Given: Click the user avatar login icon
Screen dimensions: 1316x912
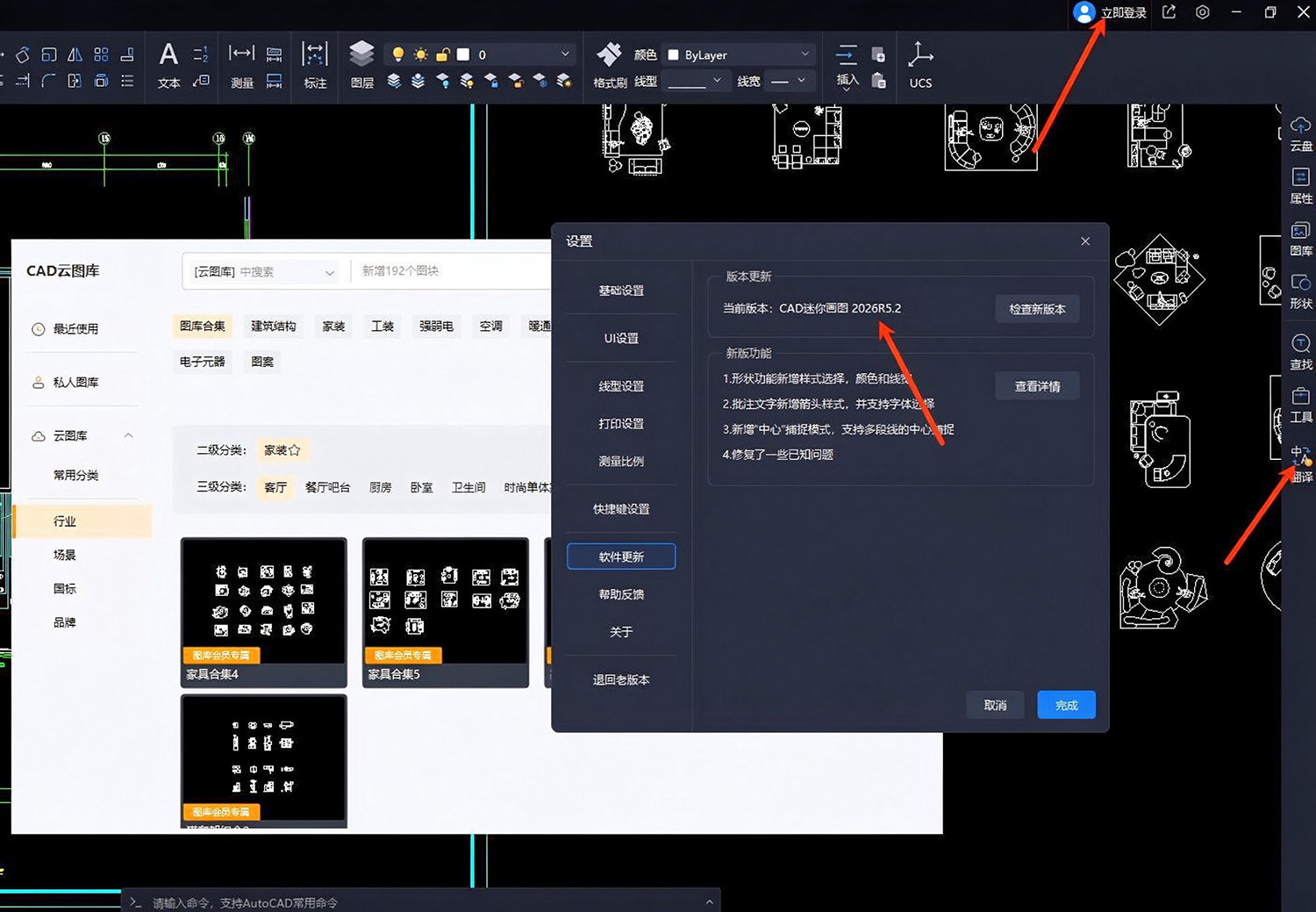Looking at the screenshot, I should click(x=1084, y=12).
